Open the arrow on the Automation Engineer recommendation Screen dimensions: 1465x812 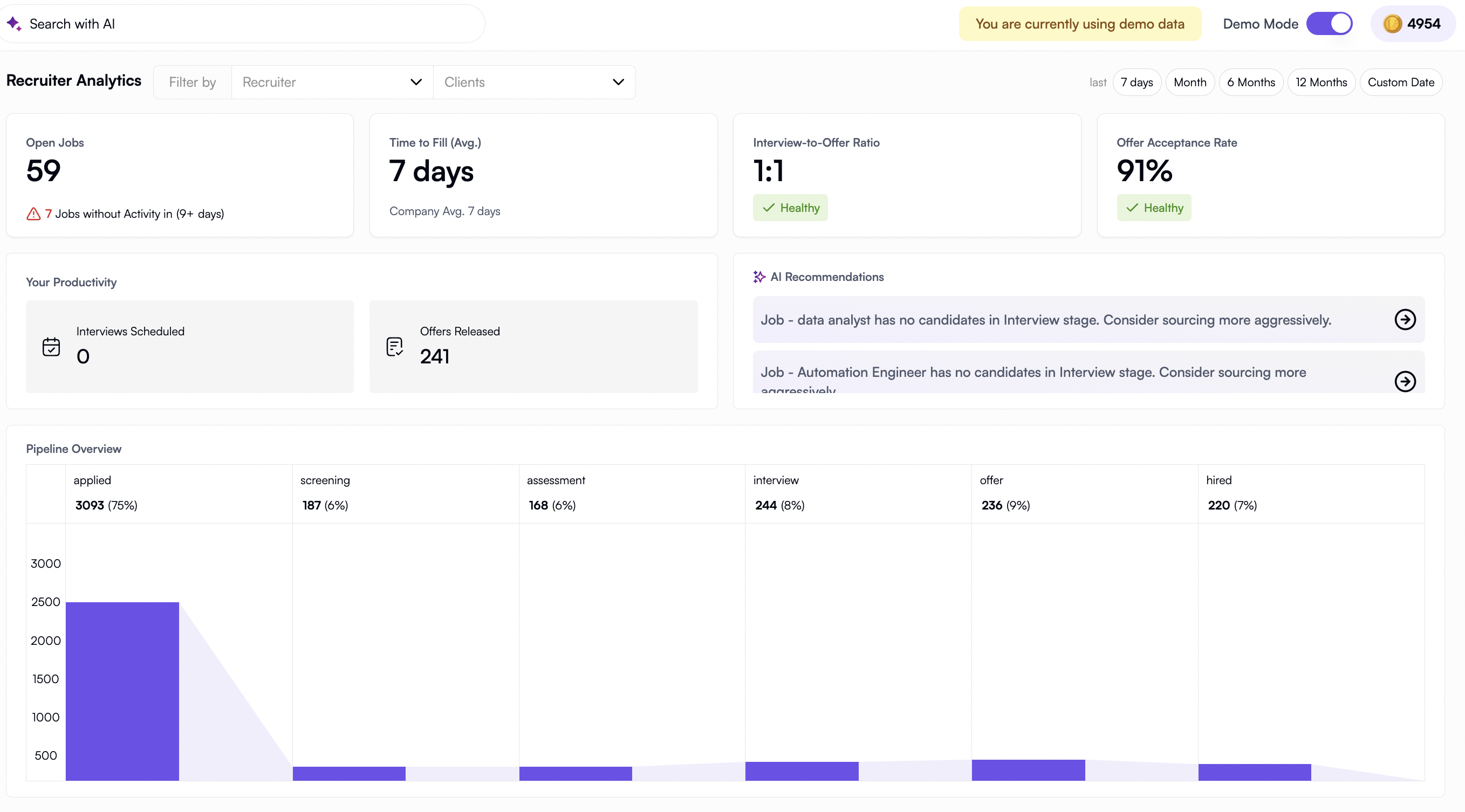(x=1405, y=382)
